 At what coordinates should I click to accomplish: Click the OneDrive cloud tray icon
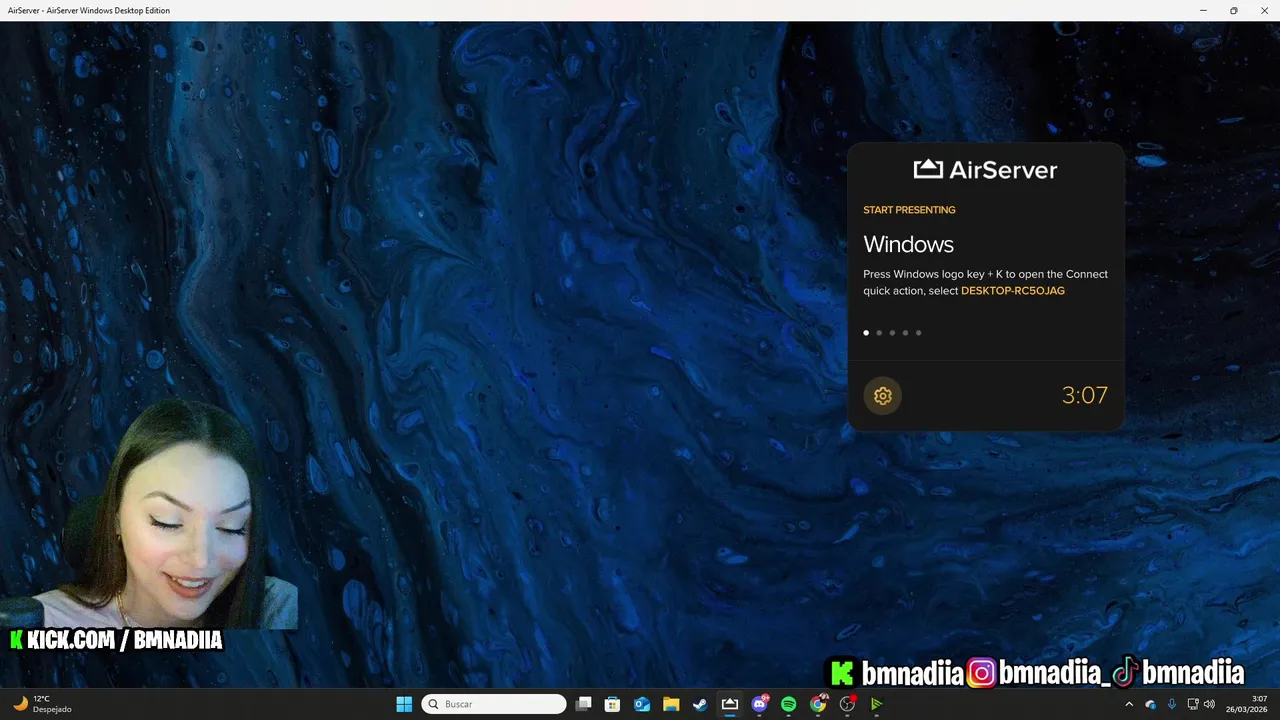point(1151,704)
